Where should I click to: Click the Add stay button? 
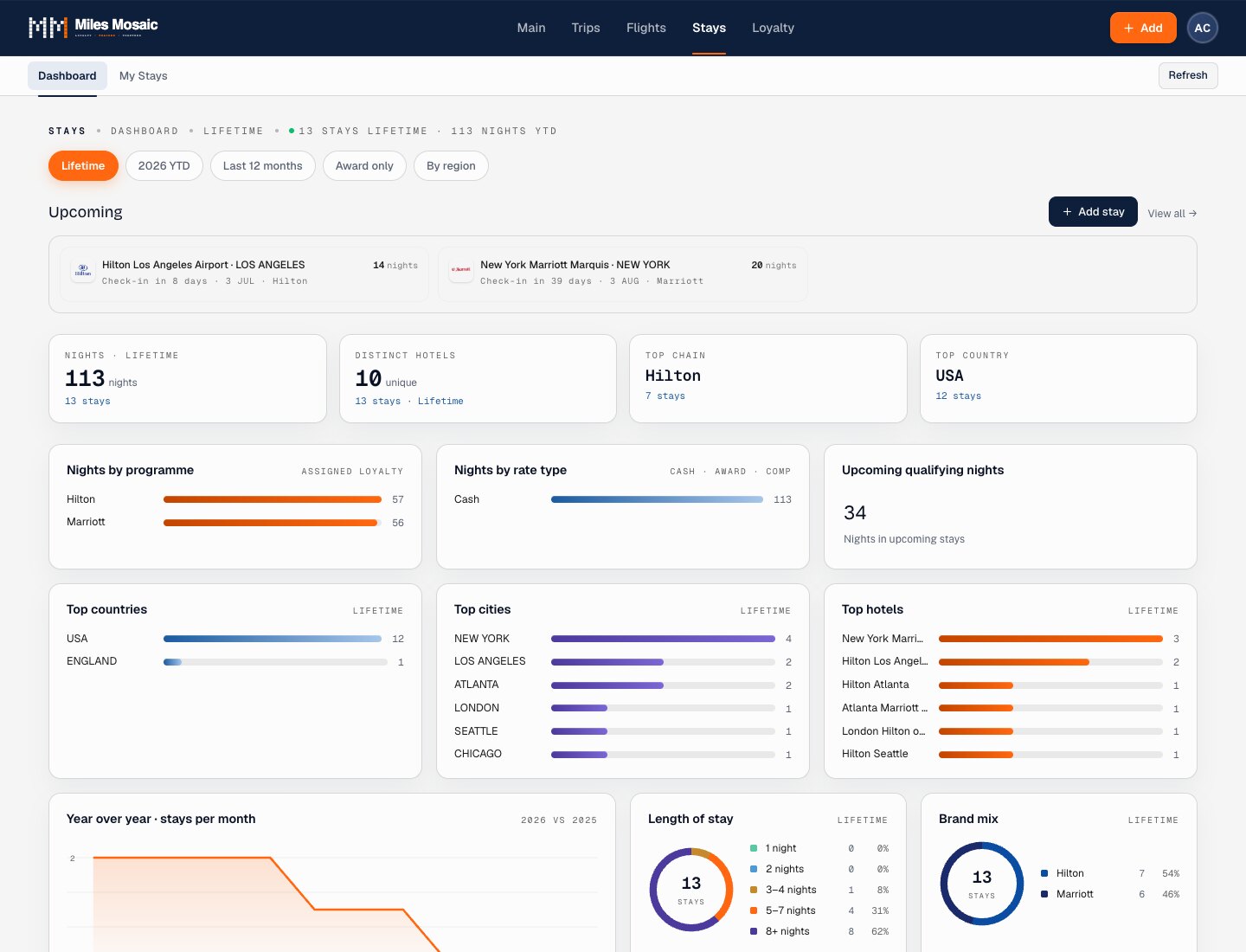pos(1093,212)
